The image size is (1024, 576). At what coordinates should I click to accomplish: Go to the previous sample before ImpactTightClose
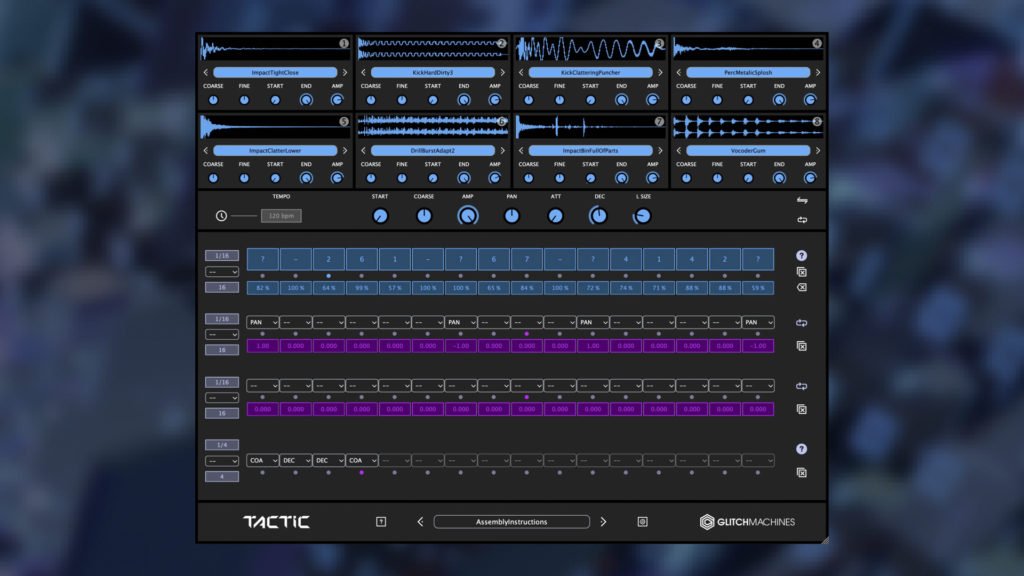[206, 73]
